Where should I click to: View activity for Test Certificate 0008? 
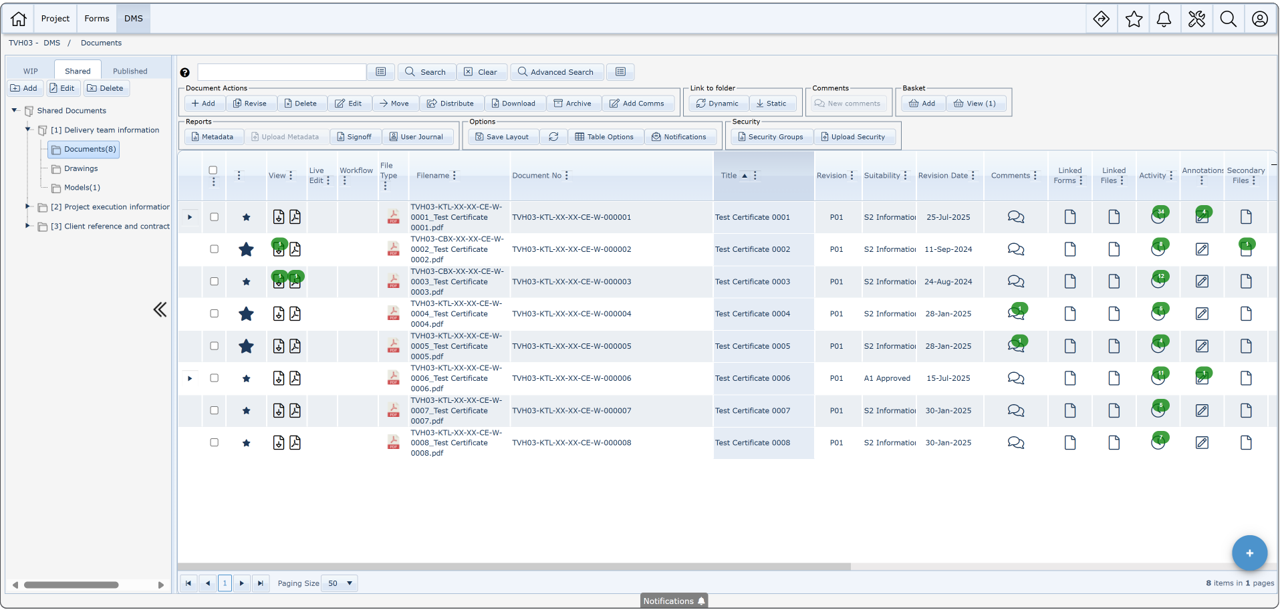1159,442
